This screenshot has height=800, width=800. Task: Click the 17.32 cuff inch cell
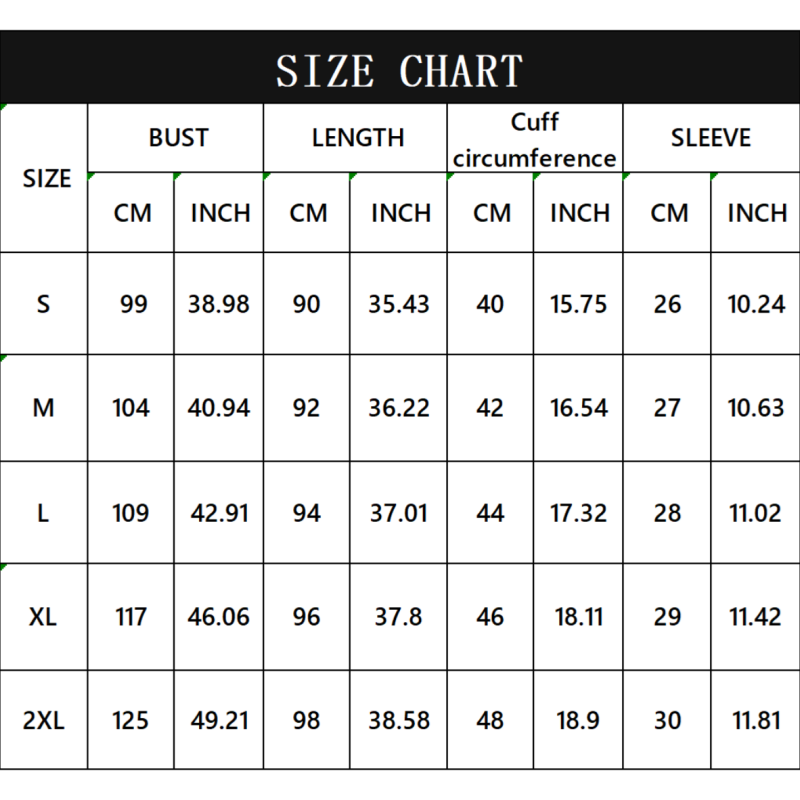click(x=578, y=513)
